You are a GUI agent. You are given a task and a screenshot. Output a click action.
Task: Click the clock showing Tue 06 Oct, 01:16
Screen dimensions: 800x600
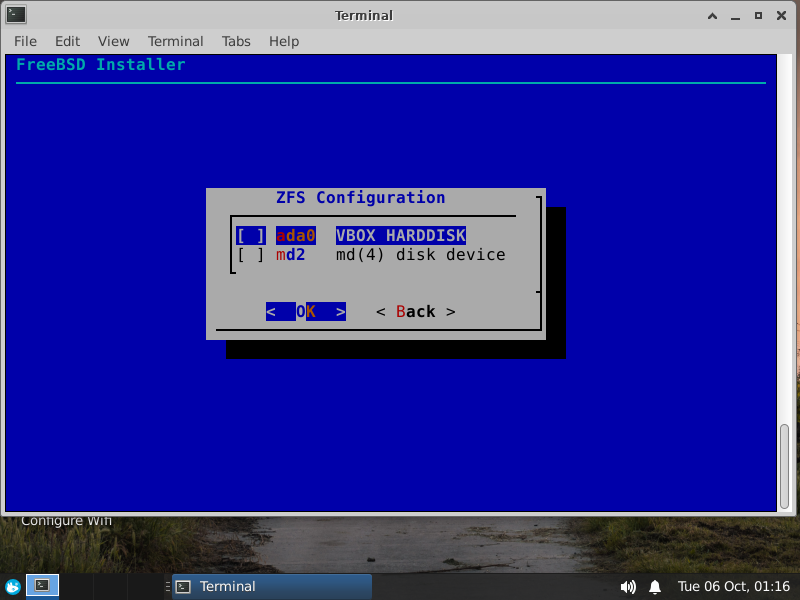click(734, 587)
